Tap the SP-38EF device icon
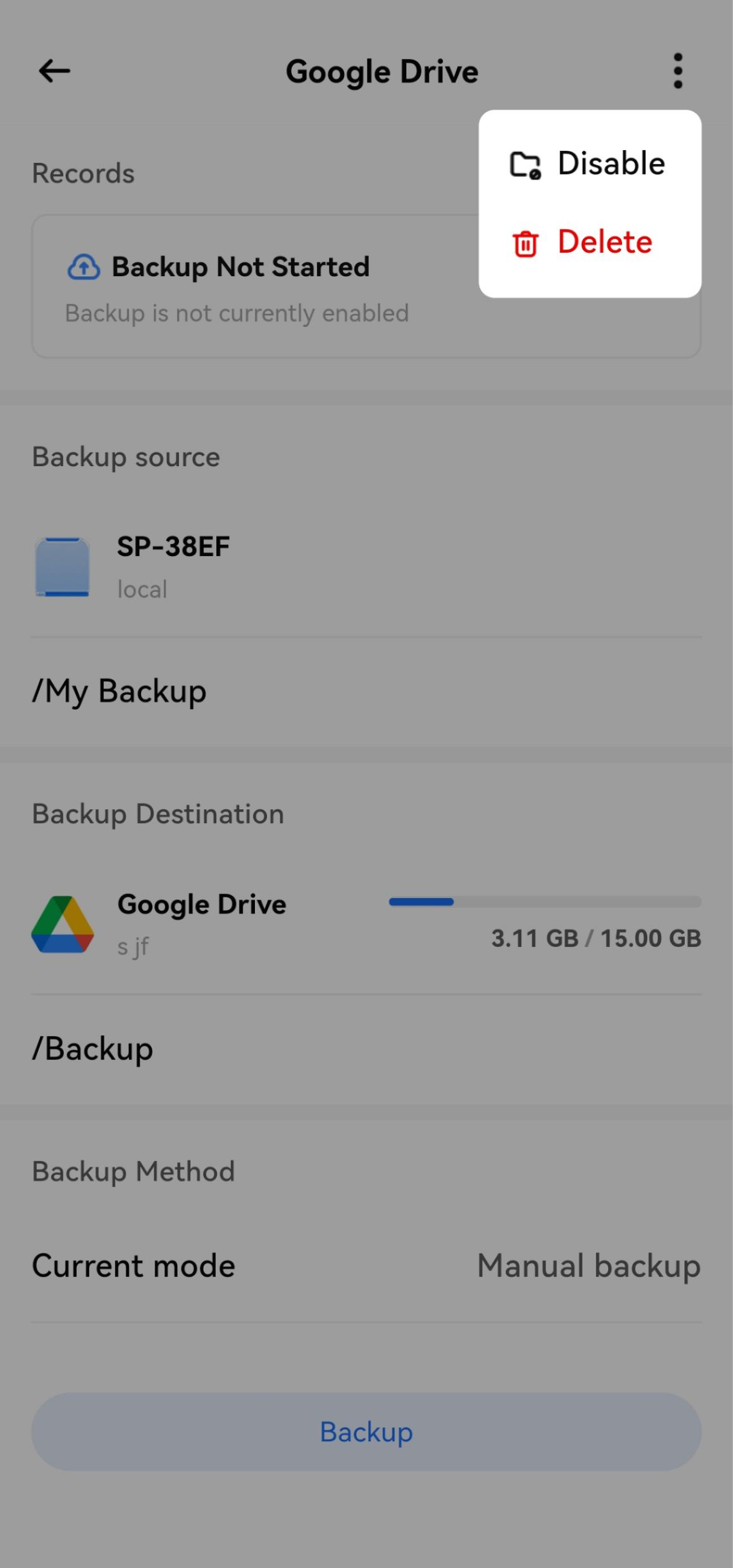 coord(62,567)
